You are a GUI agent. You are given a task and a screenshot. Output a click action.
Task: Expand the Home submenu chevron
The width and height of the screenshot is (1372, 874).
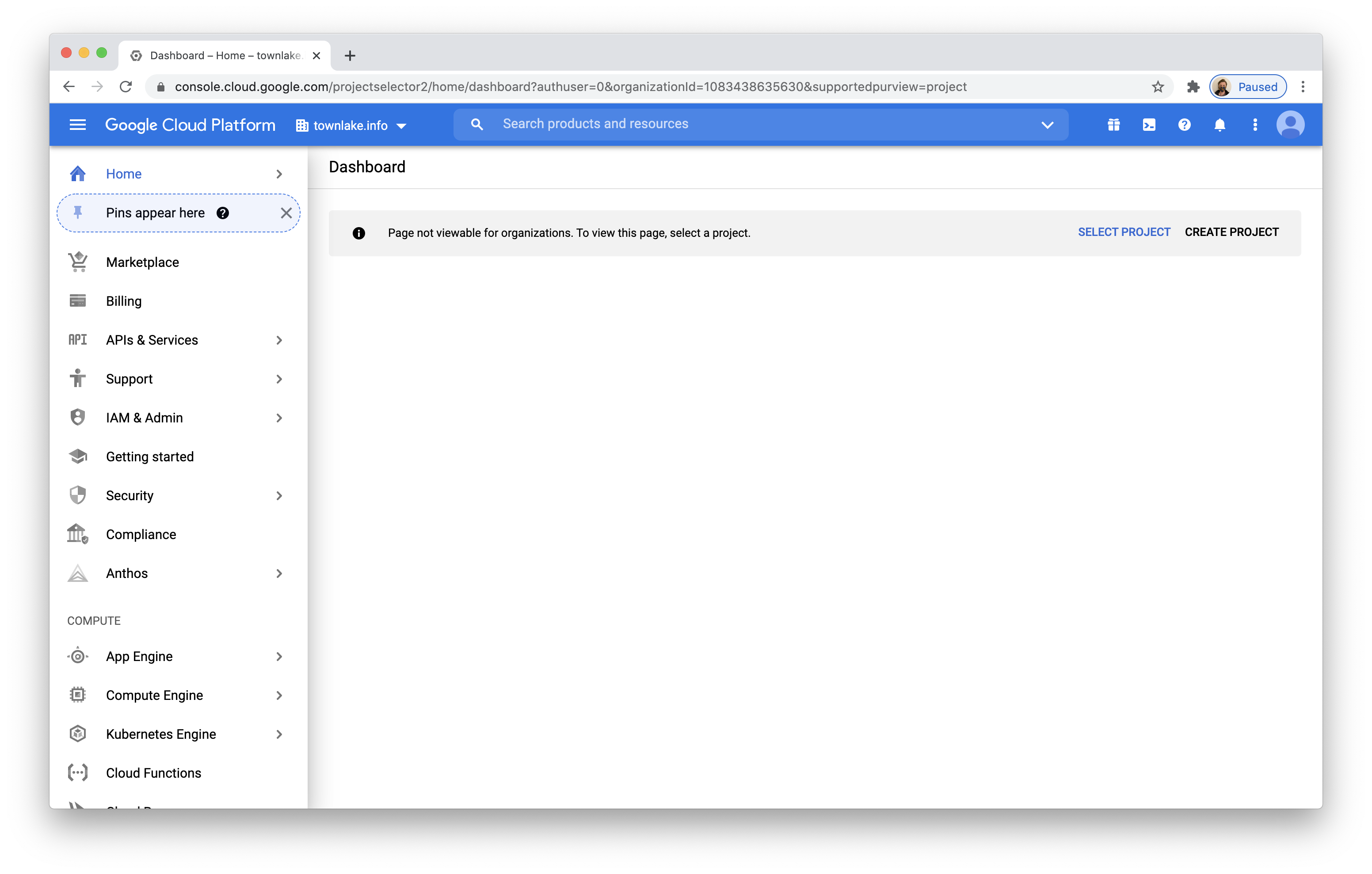pos(279,174)
